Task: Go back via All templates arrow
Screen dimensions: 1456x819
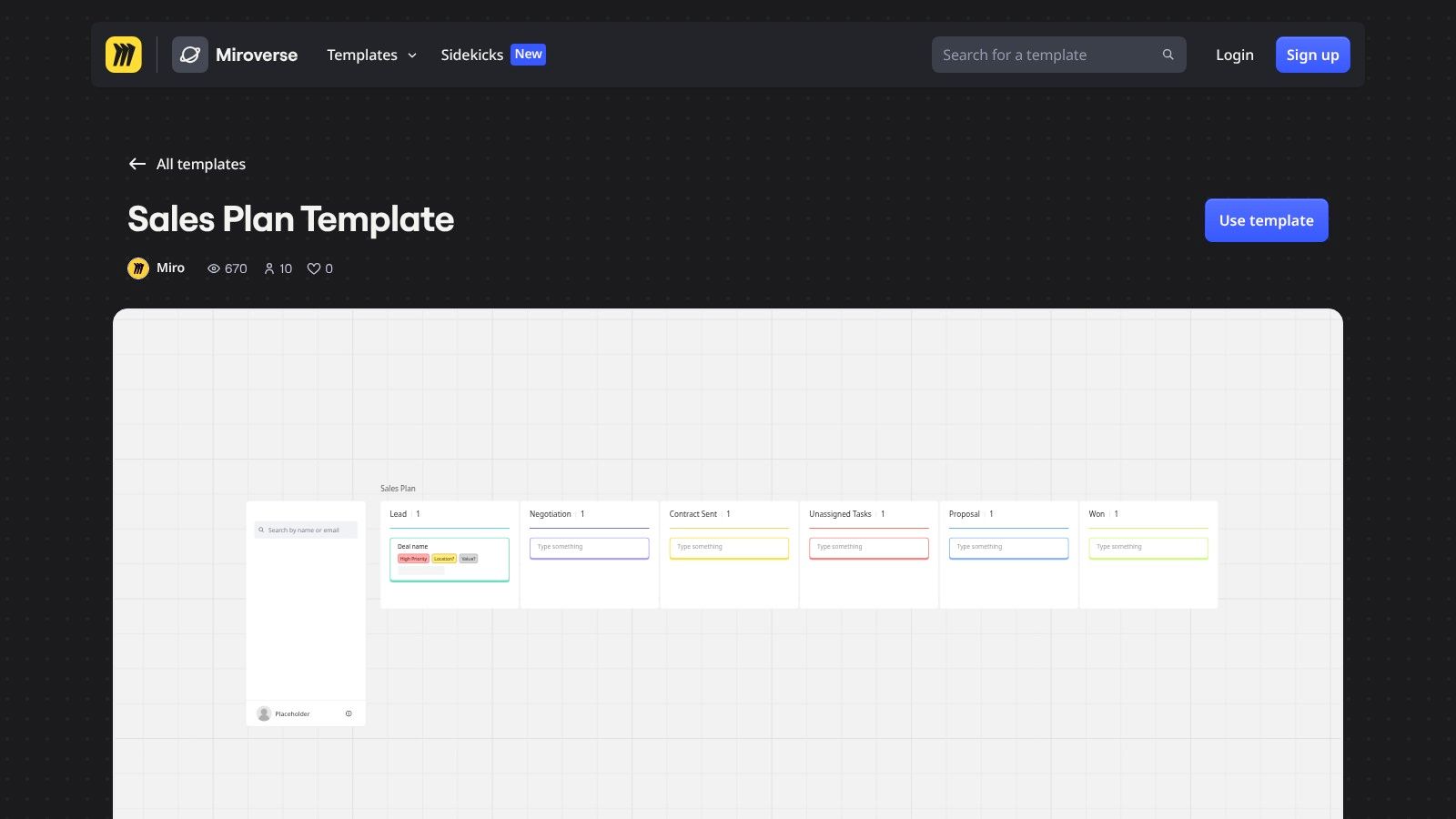Action: click(137, 164)
